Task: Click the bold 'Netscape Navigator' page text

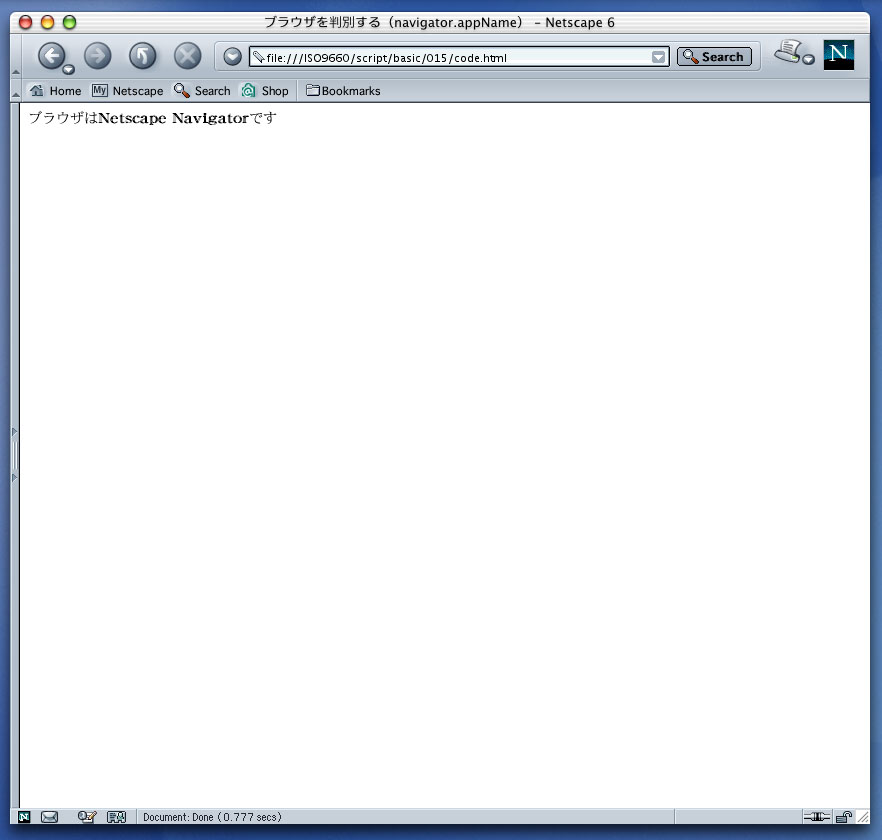Action: [x=173, y=118]
